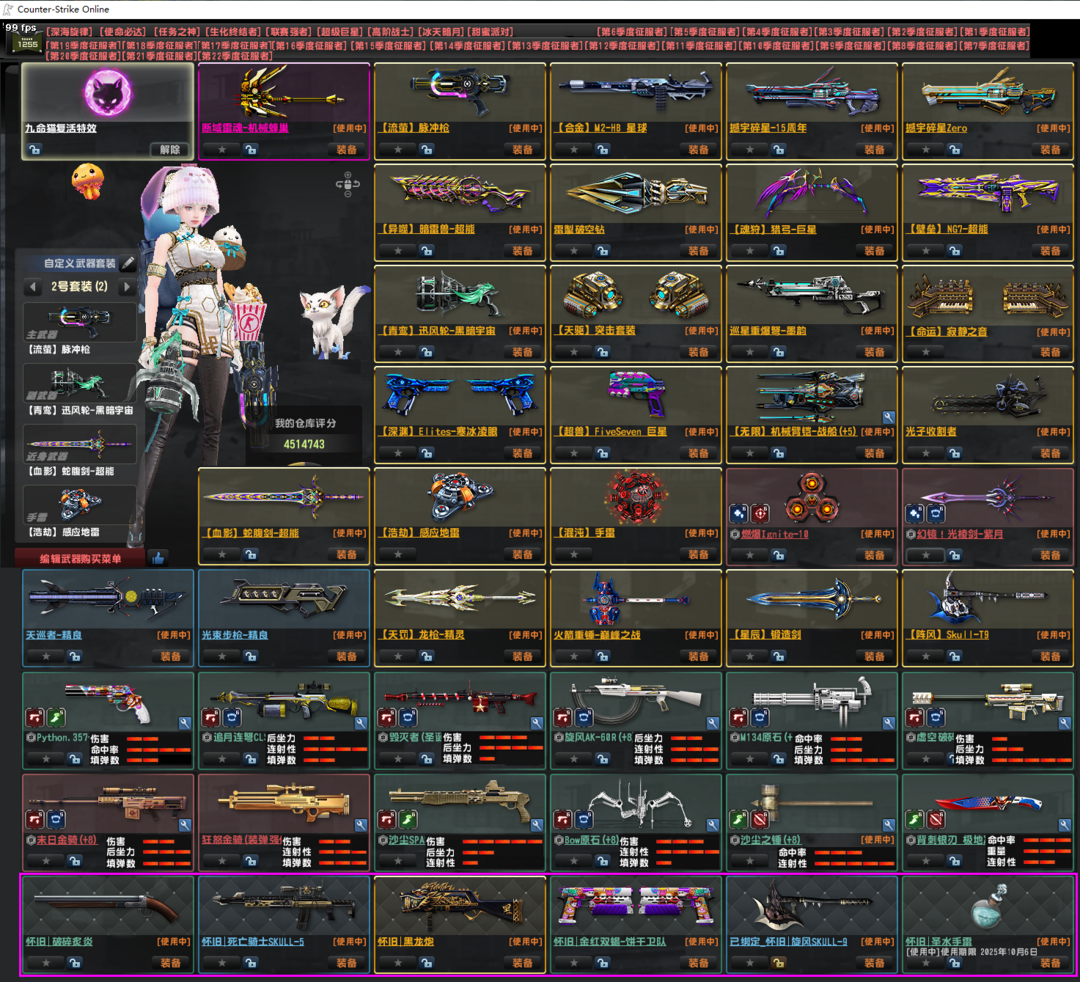Open wrench settings on 追月连弩 card

click(x=361, y=723)
